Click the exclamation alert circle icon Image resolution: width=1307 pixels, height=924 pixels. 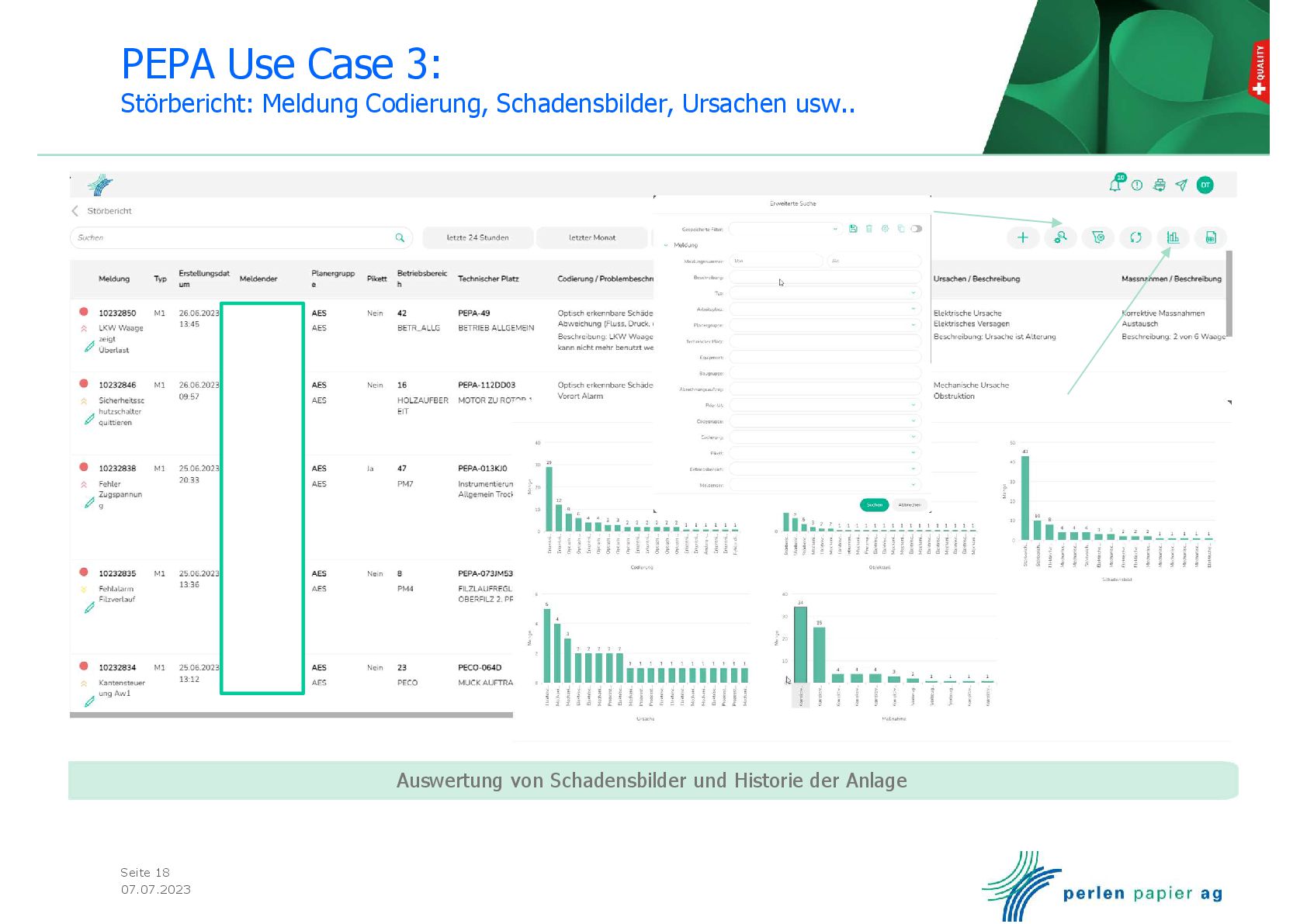[1137, 185]
